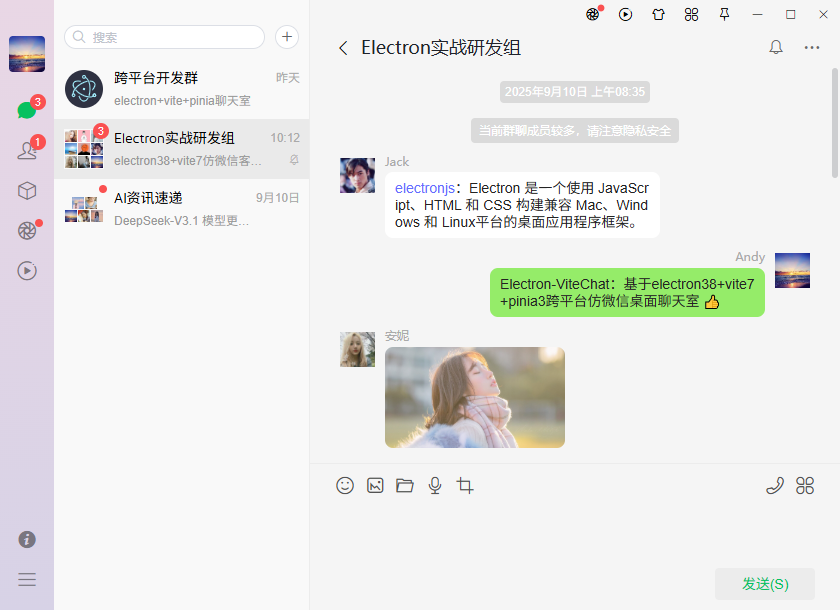Select the send image icon
Screen dimensions: 840x610
(x=375, y=485)
